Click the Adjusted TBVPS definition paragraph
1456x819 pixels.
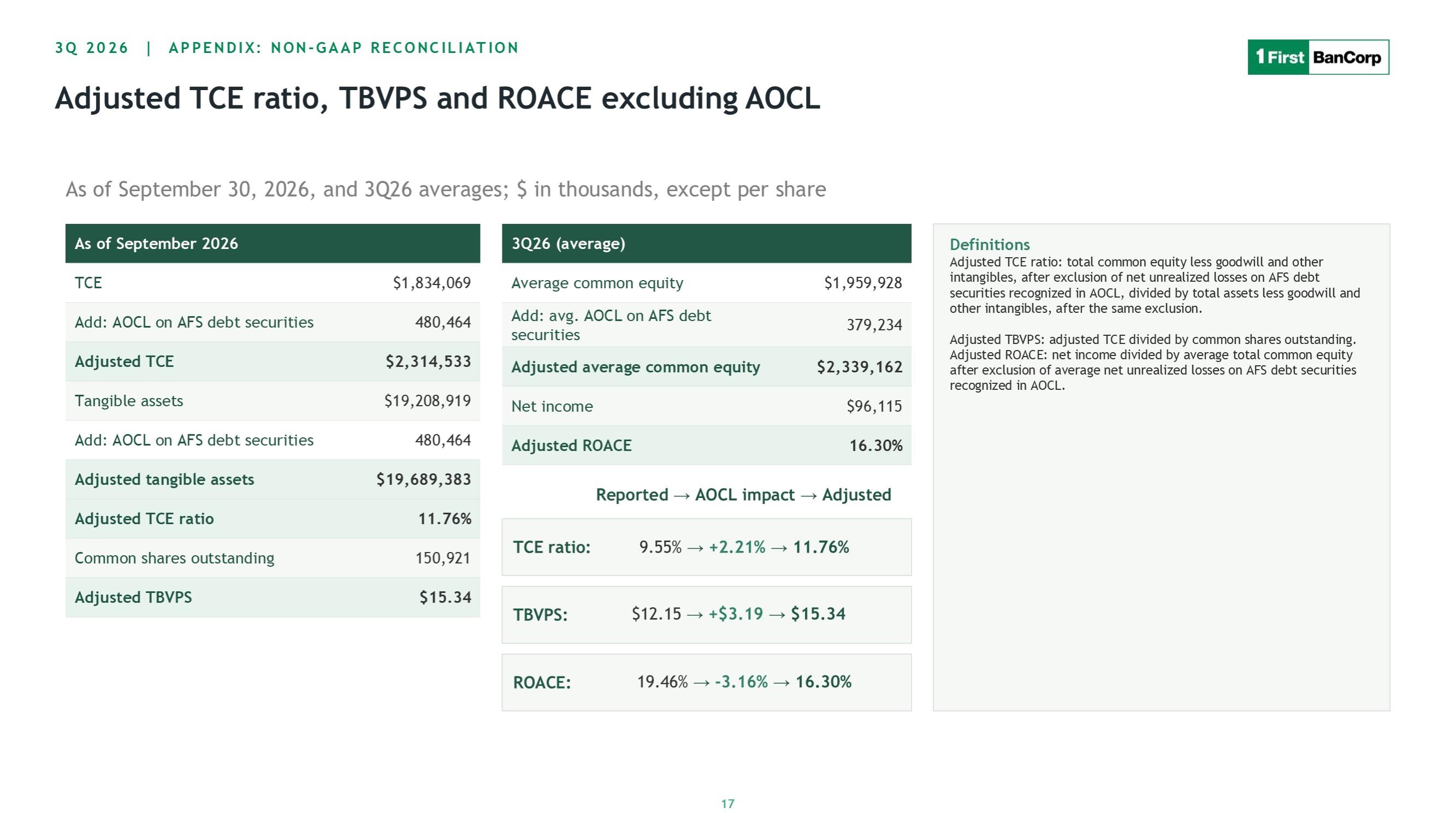tap(1153, 340)
